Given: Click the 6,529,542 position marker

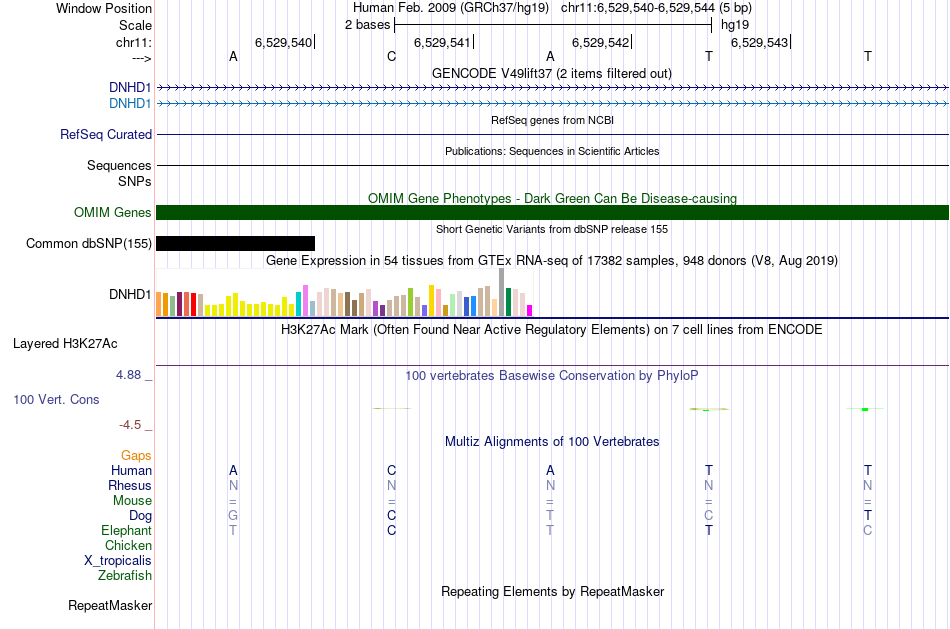Looking at the screenshot, I should pyautogui.click(x=602, y=42).
